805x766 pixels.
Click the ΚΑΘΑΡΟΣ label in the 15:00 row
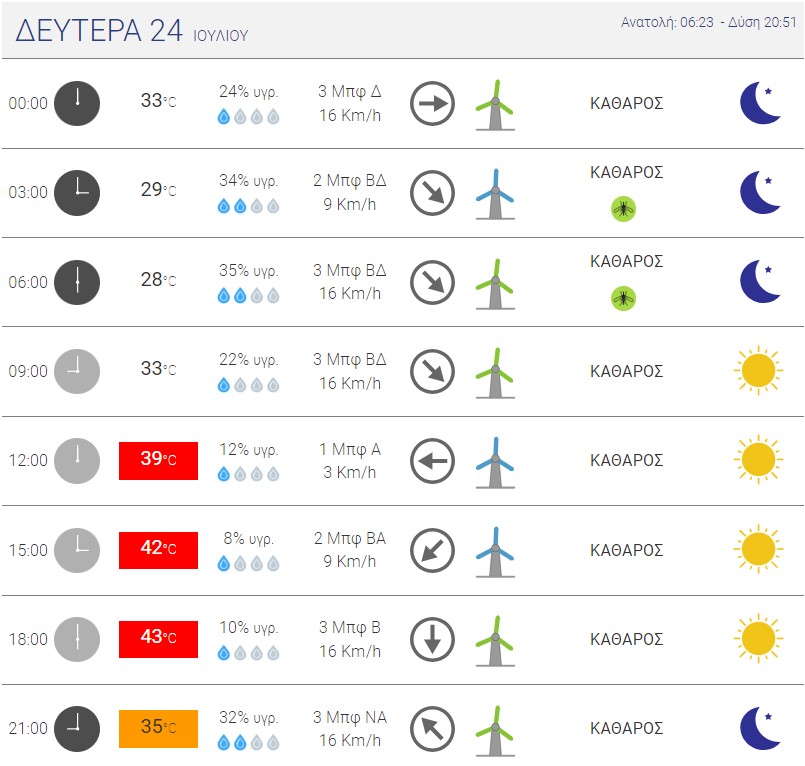coord(627,550)
